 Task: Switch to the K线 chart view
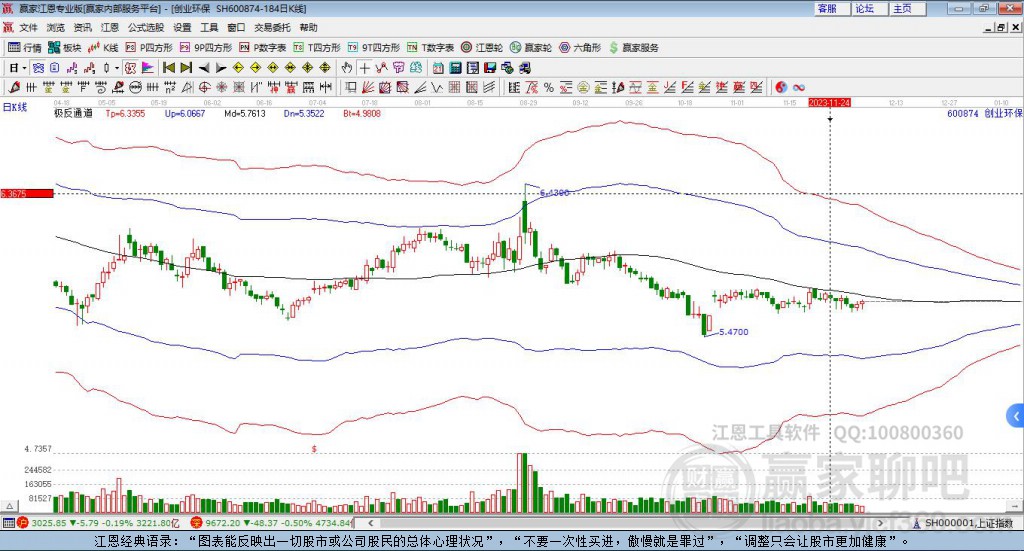[x=104, y=48]
